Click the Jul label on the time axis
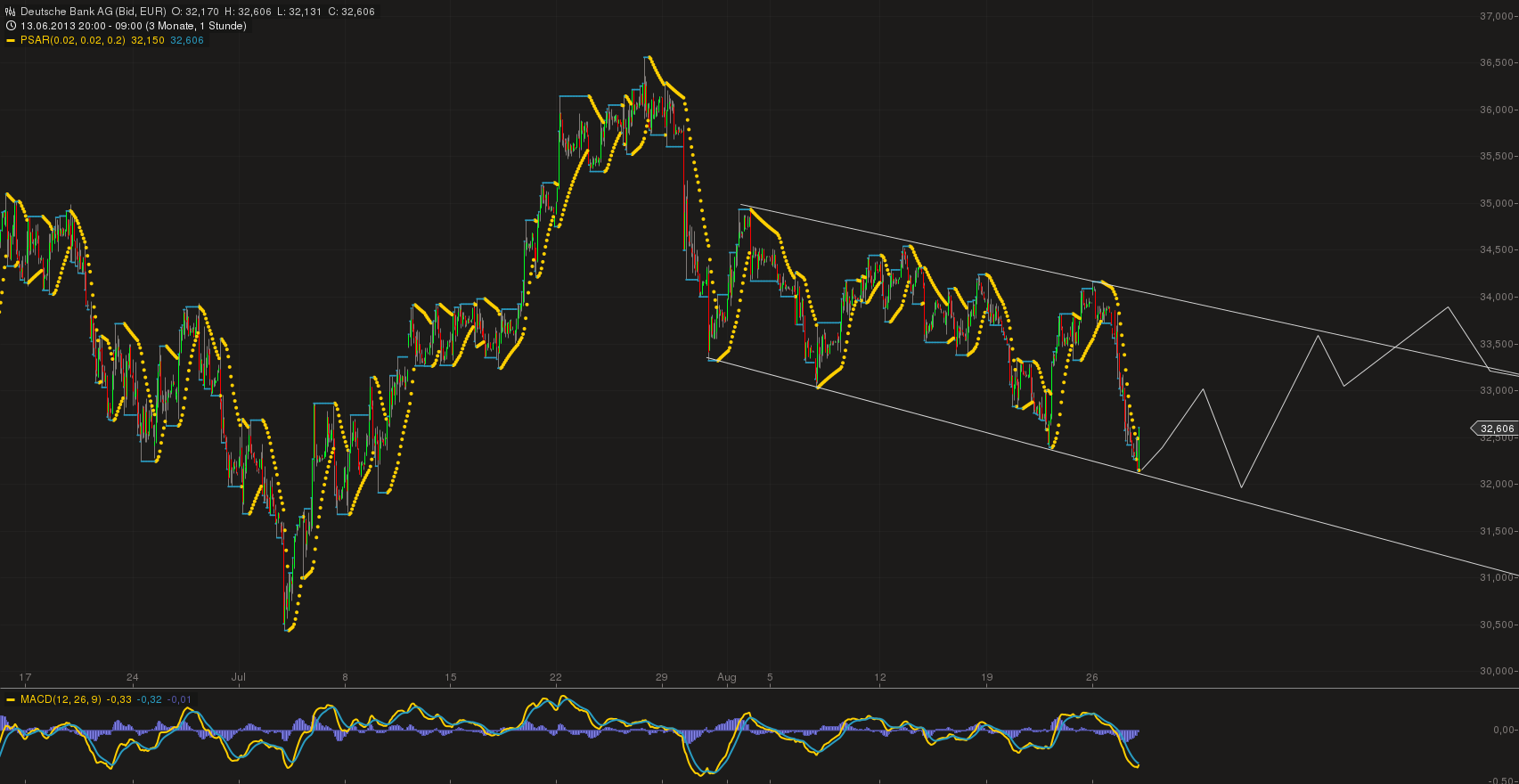The width and height of the screenshot is (1519, 784). [238, 677]
